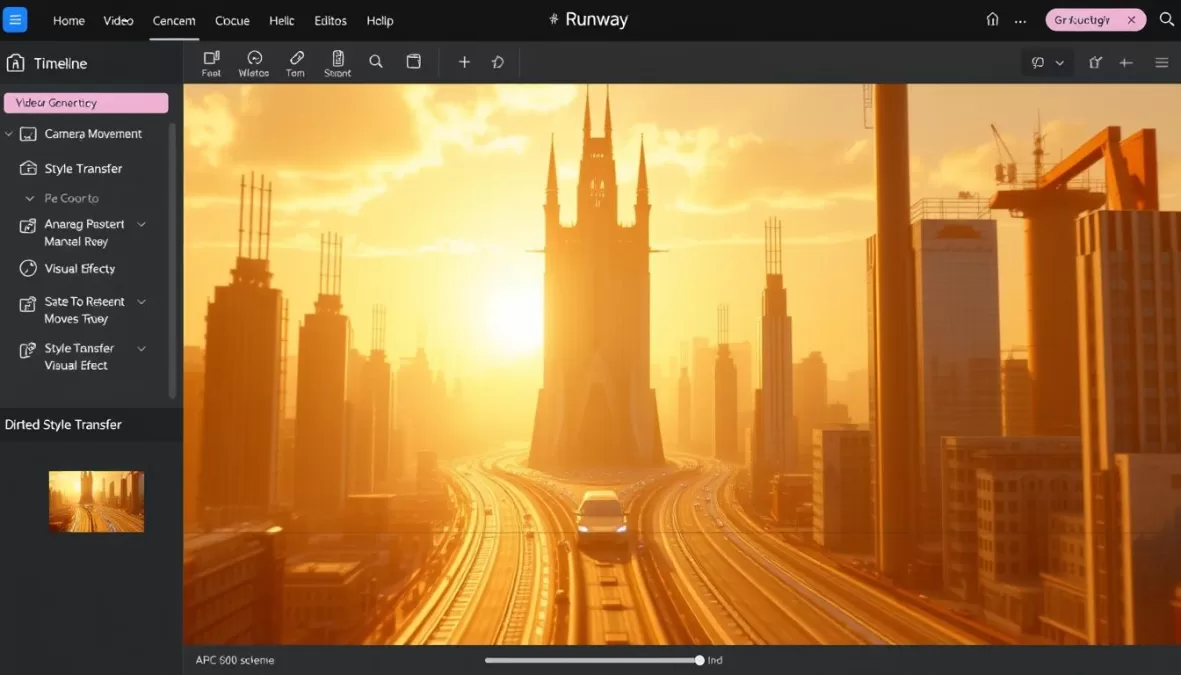The width and height of the screenshot is (1181, 675).
Task: Click the pink Gr Kuctigy tag
Action: click(x=1090, y=19)
